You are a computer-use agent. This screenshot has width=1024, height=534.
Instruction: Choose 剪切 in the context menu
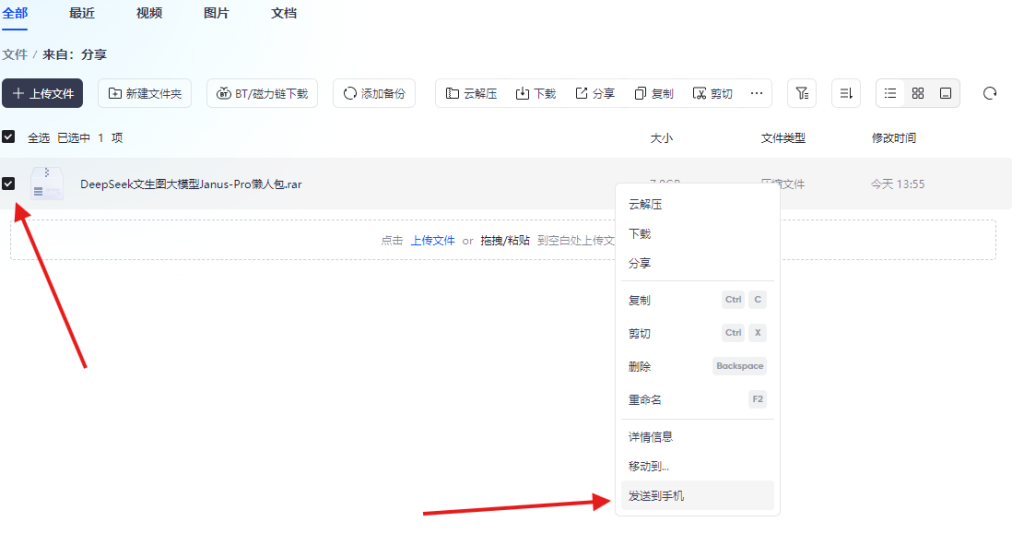(x=697, y=334)
